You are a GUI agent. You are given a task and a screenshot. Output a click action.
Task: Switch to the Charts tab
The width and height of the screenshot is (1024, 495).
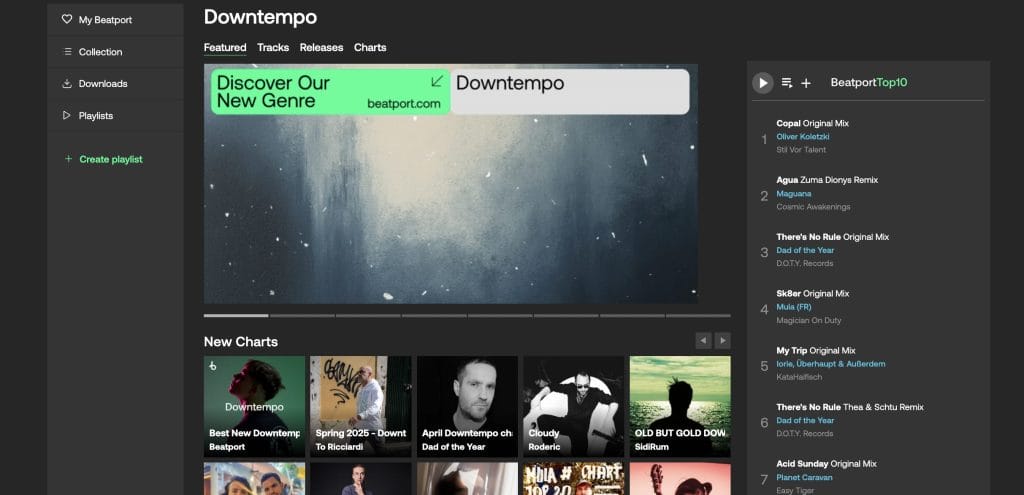point(370,48)
